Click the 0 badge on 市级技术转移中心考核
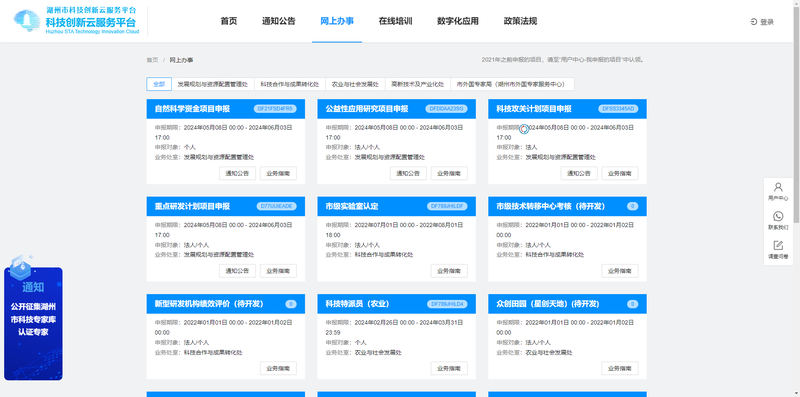This screenshot has width=800, height=397. coord(632,206)
